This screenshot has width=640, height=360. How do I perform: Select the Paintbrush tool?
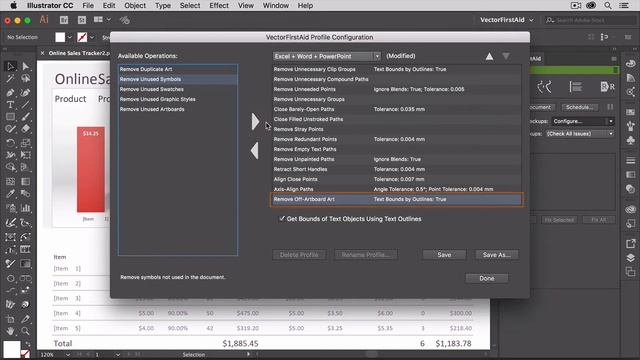pos(26,117)
